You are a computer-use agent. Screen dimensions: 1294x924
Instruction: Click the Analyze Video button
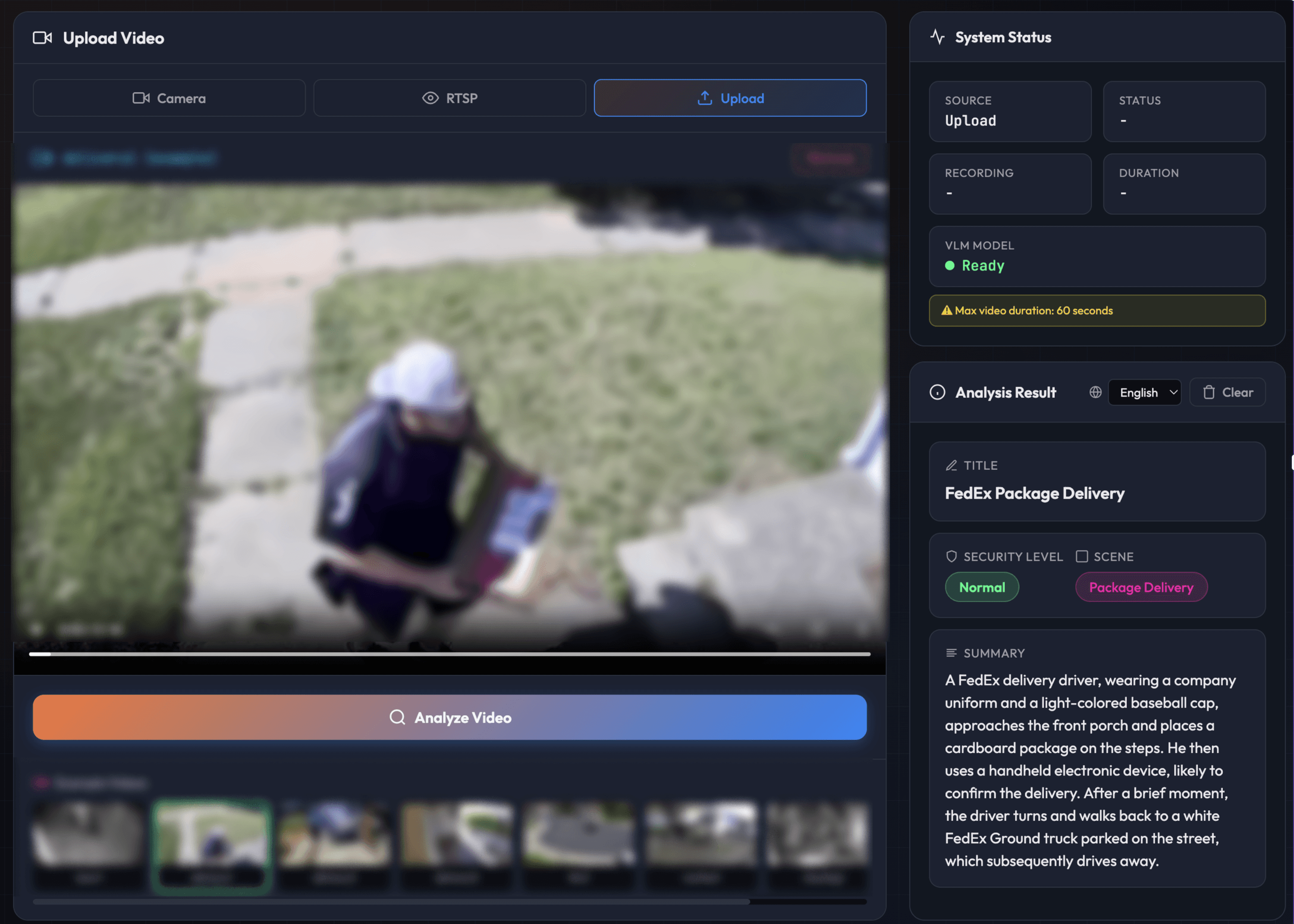(449, 717)
